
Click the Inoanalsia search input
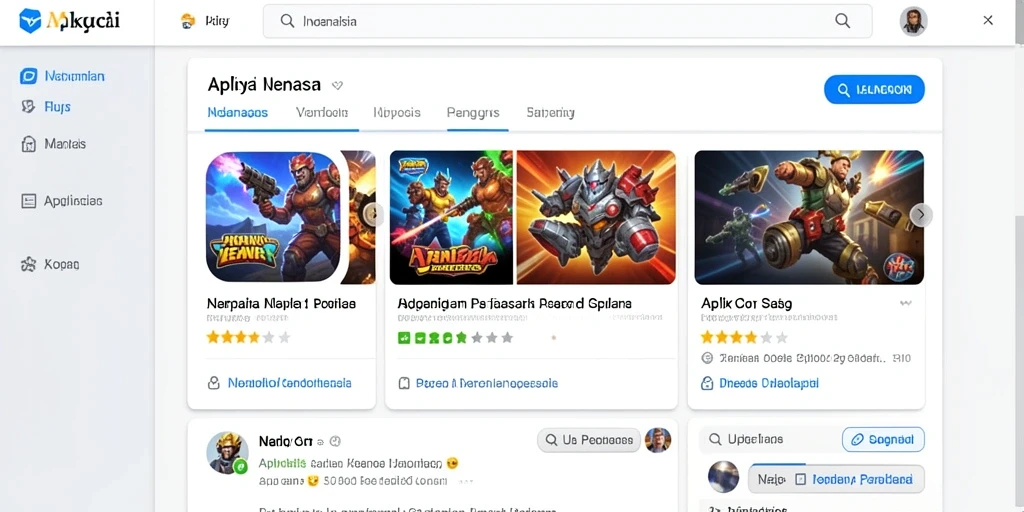coord(567,21)
